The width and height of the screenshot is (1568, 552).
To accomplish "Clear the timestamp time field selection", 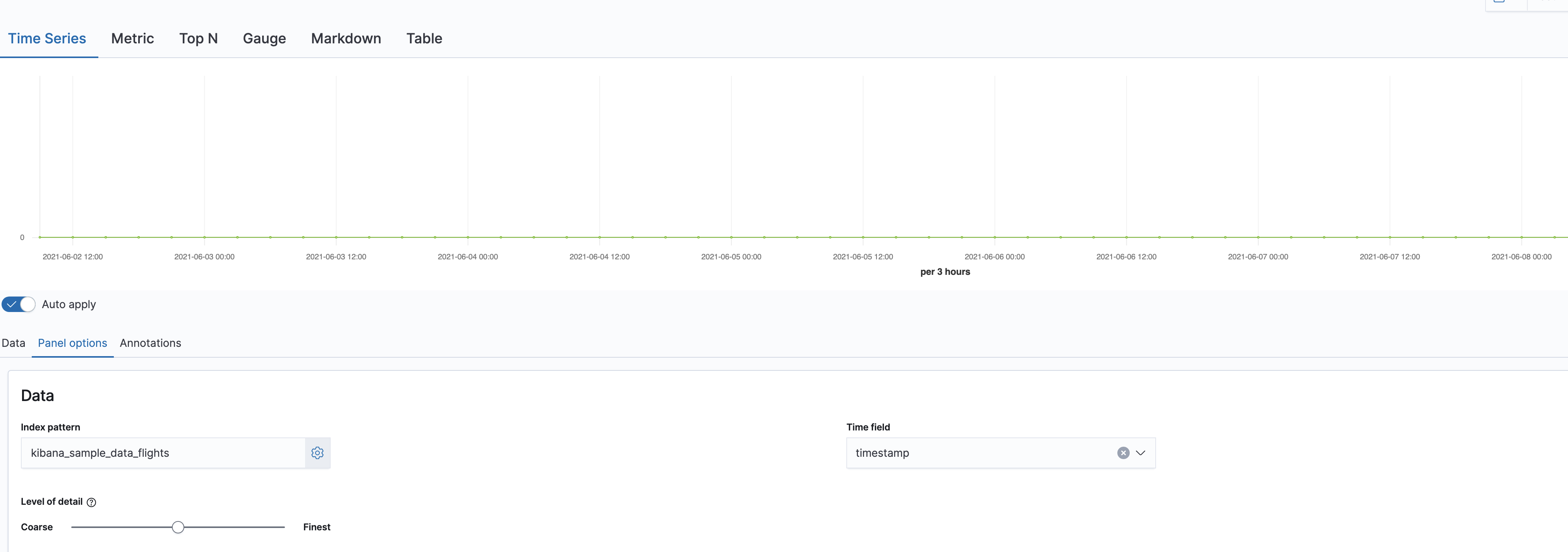I will [1123, 453].
